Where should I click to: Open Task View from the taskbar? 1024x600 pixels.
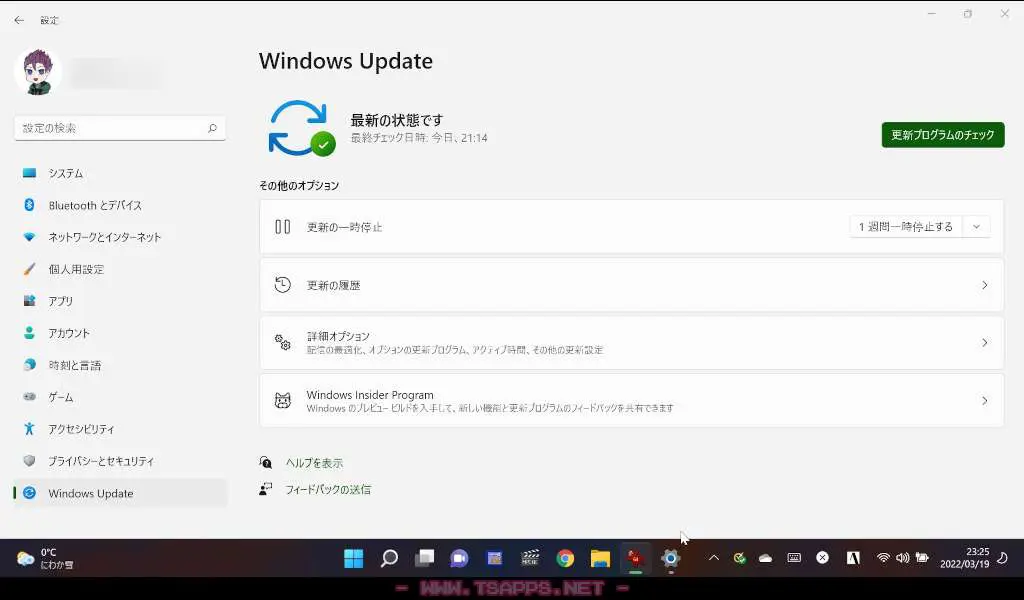coord(424,559)
